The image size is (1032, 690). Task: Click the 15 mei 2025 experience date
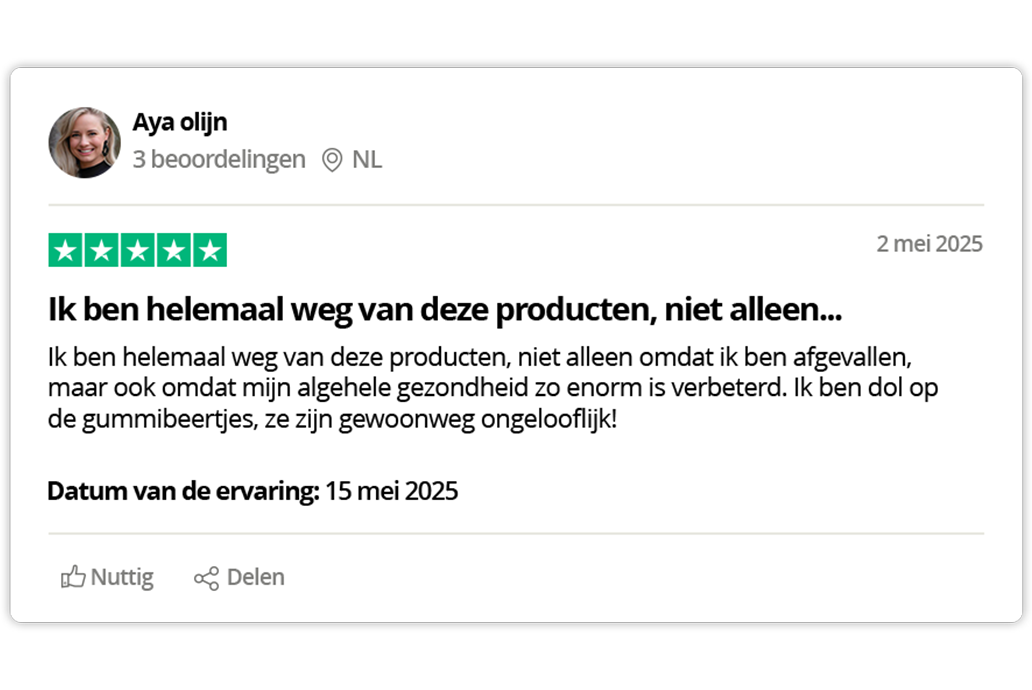point(392,491)
